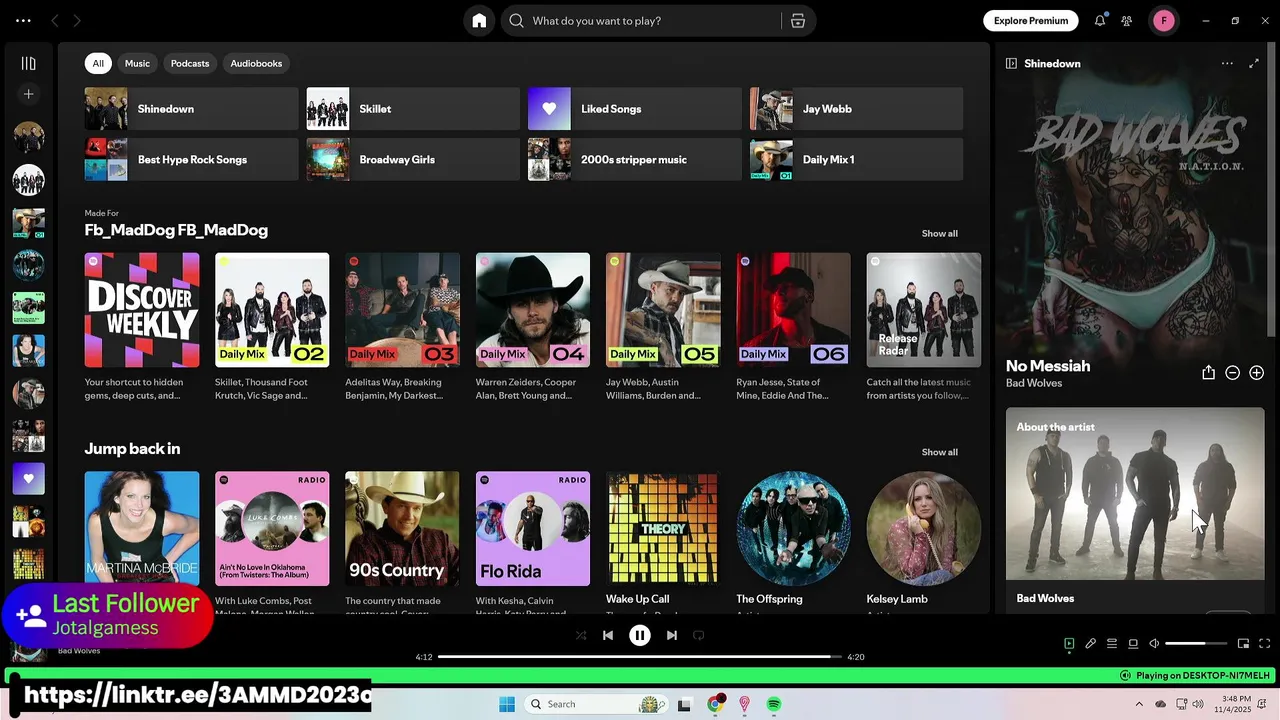Open 2000s stripper music tile

tap(635, 160)
